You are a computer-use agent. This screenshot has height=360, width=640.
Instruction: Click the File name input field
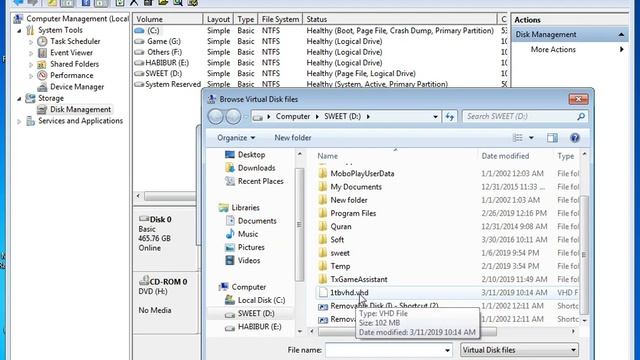tap(389, 350)
